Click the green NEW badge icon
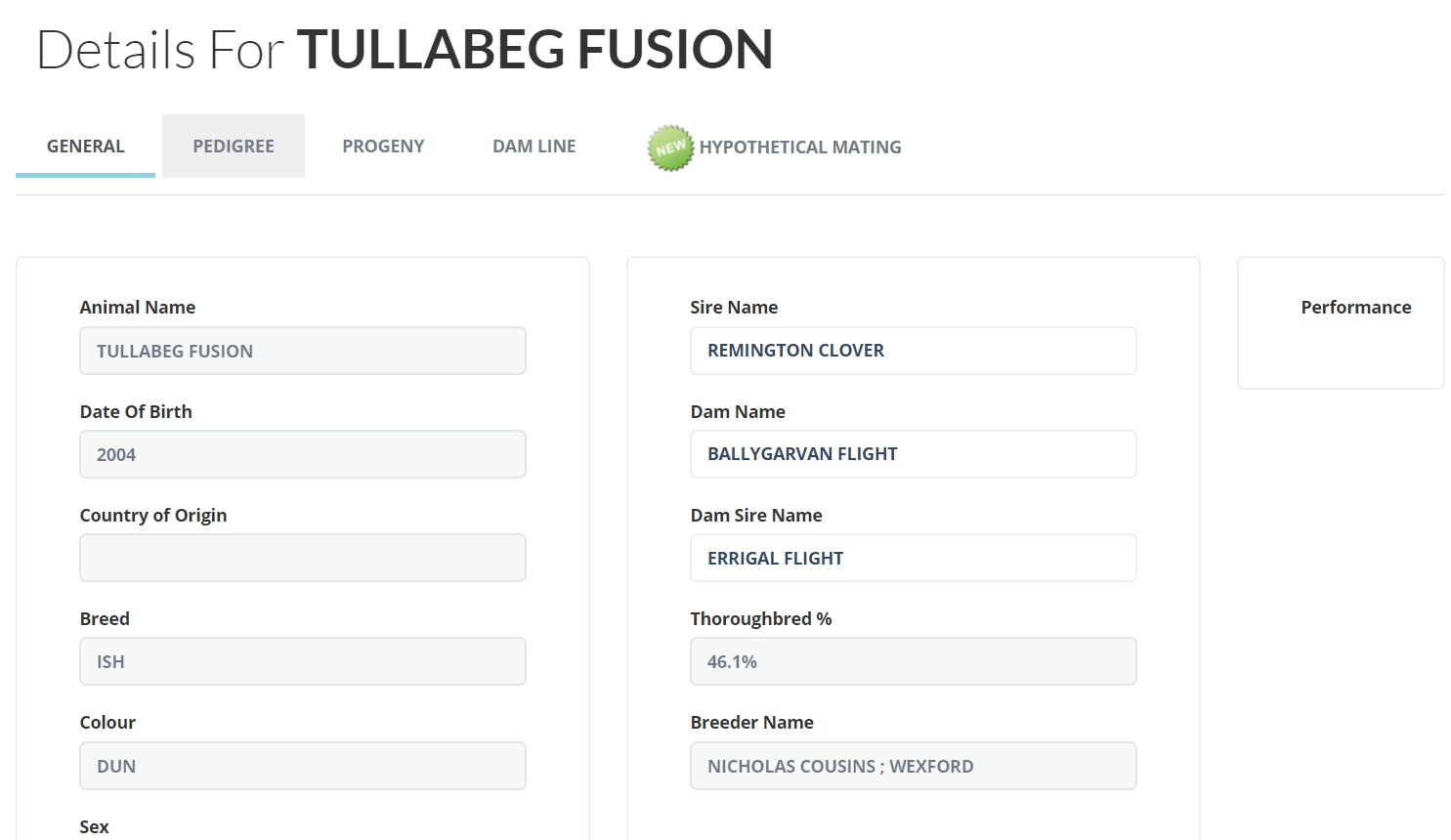This screenshot has width=1451, height=840. (670, 148)
